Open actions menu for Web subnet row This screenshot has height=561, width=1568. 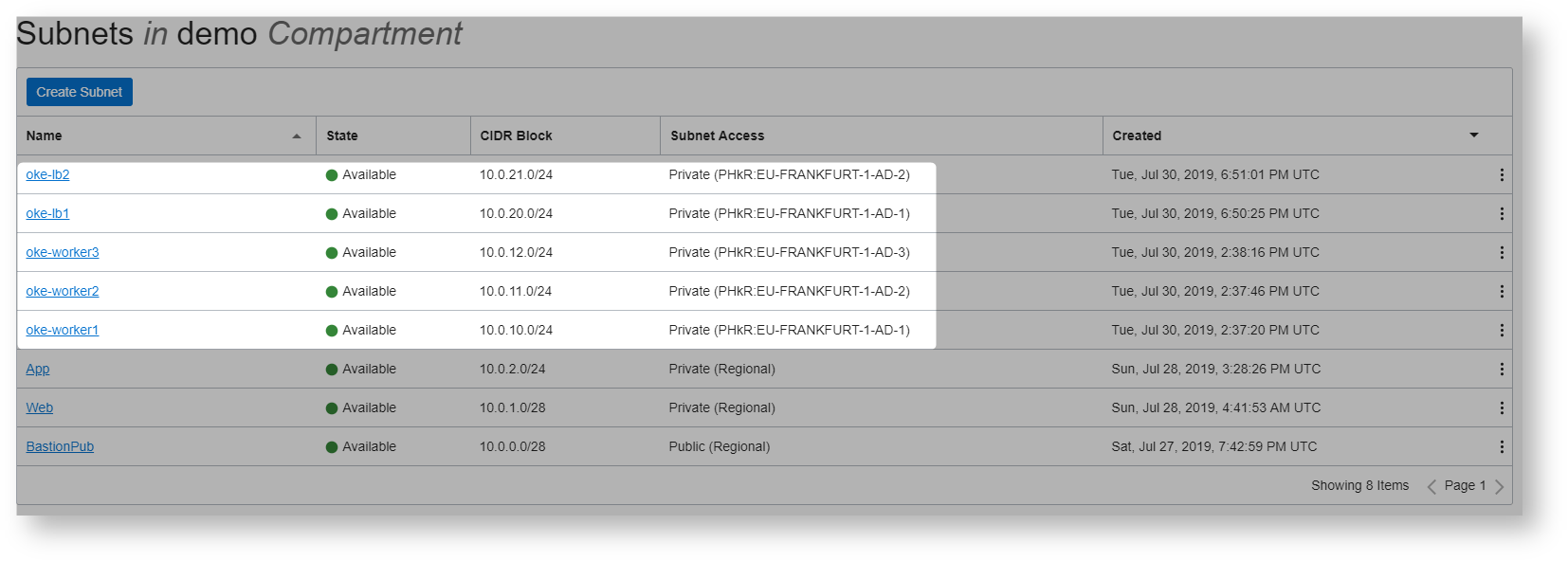(1501, 408)
